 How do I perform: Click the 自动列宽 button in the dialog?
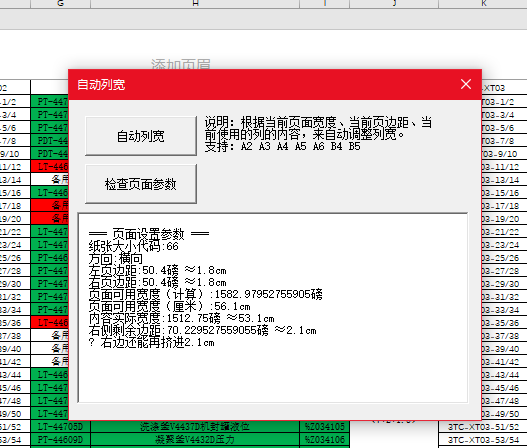[x=141, y=136]
